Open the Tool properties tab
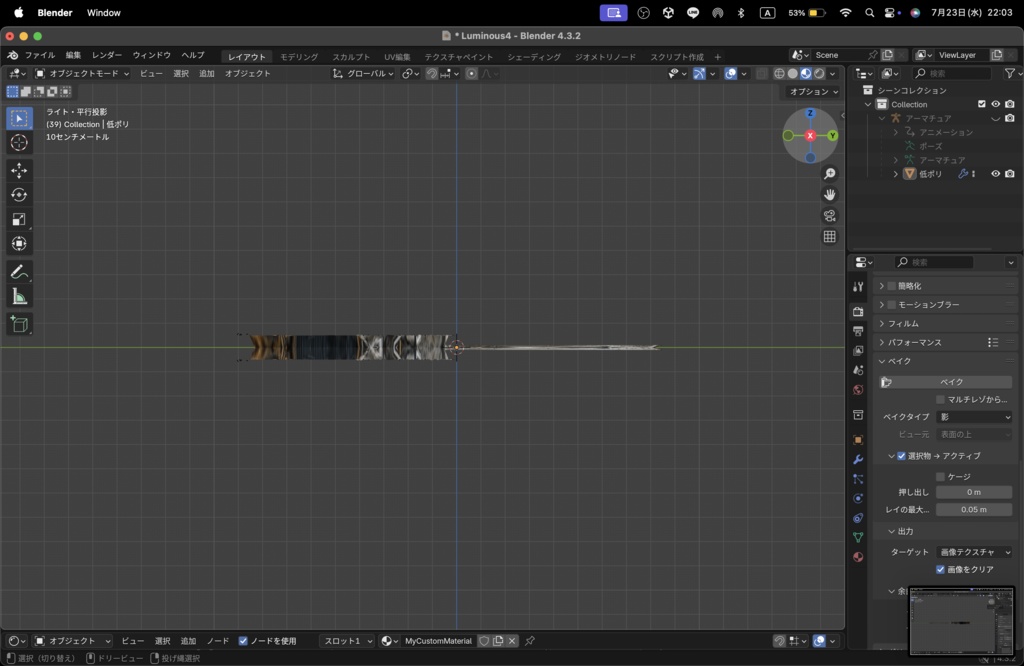1024x666 pixels. pyautogui.click(x=858, y=287)
